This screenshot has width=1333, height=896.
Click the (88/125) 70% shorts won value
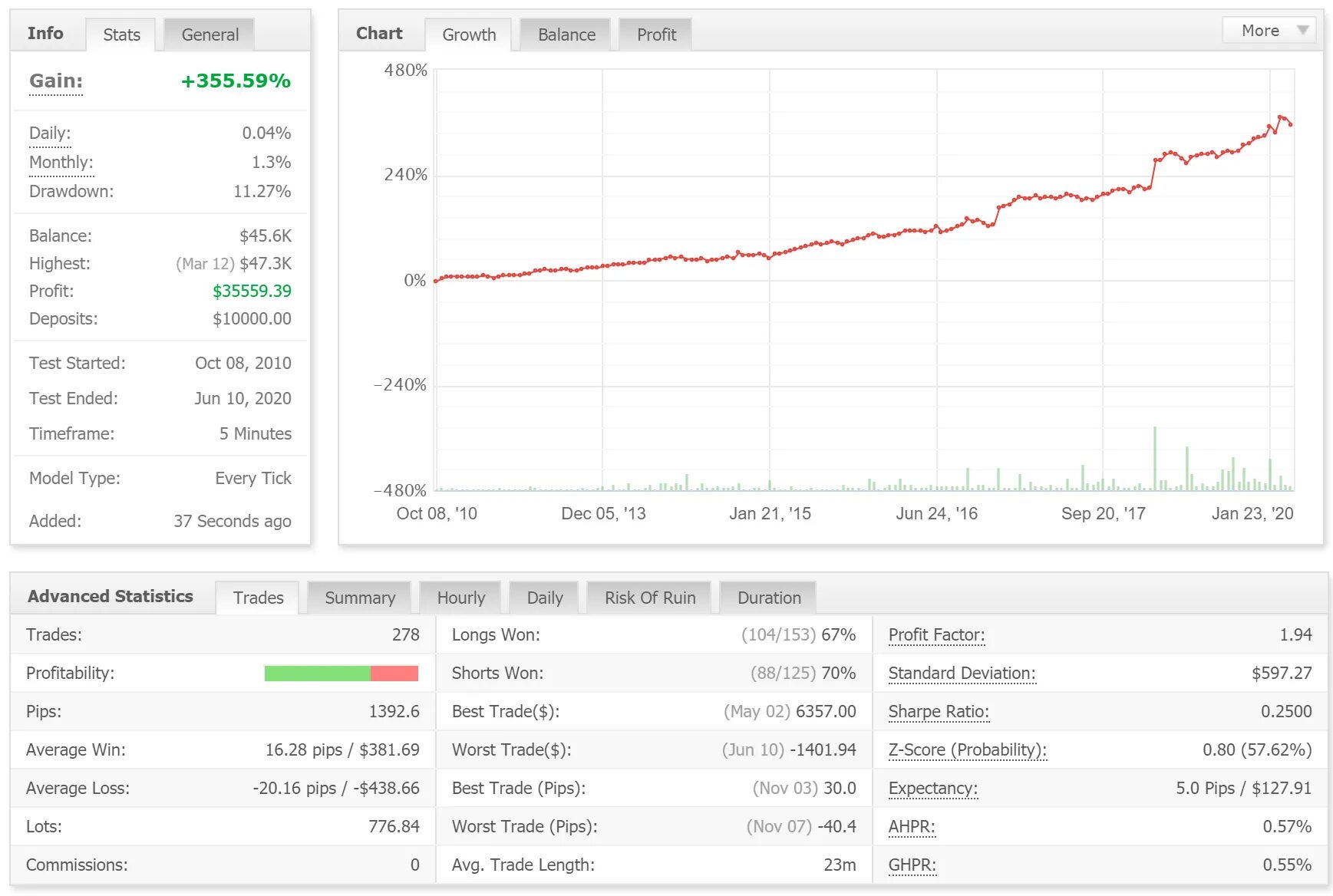click(x=803, y=673)
